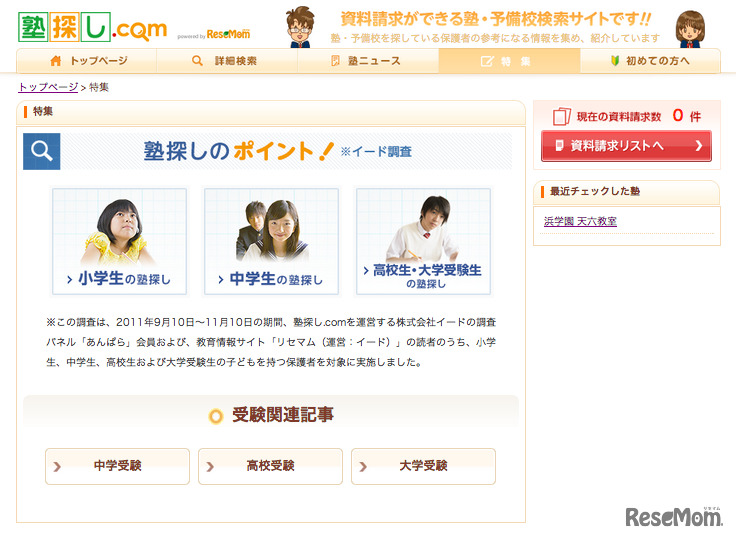This screenshot has width=736, height=540.
Task: Open the 小学生の塾探し thumbnail card
Action: coord(119,241)
